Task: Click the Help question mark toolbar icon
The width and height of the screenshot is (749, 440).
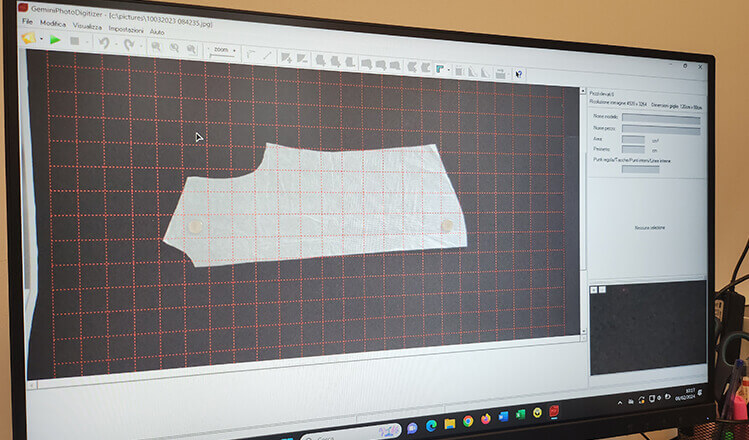Action: coord(518,72)
